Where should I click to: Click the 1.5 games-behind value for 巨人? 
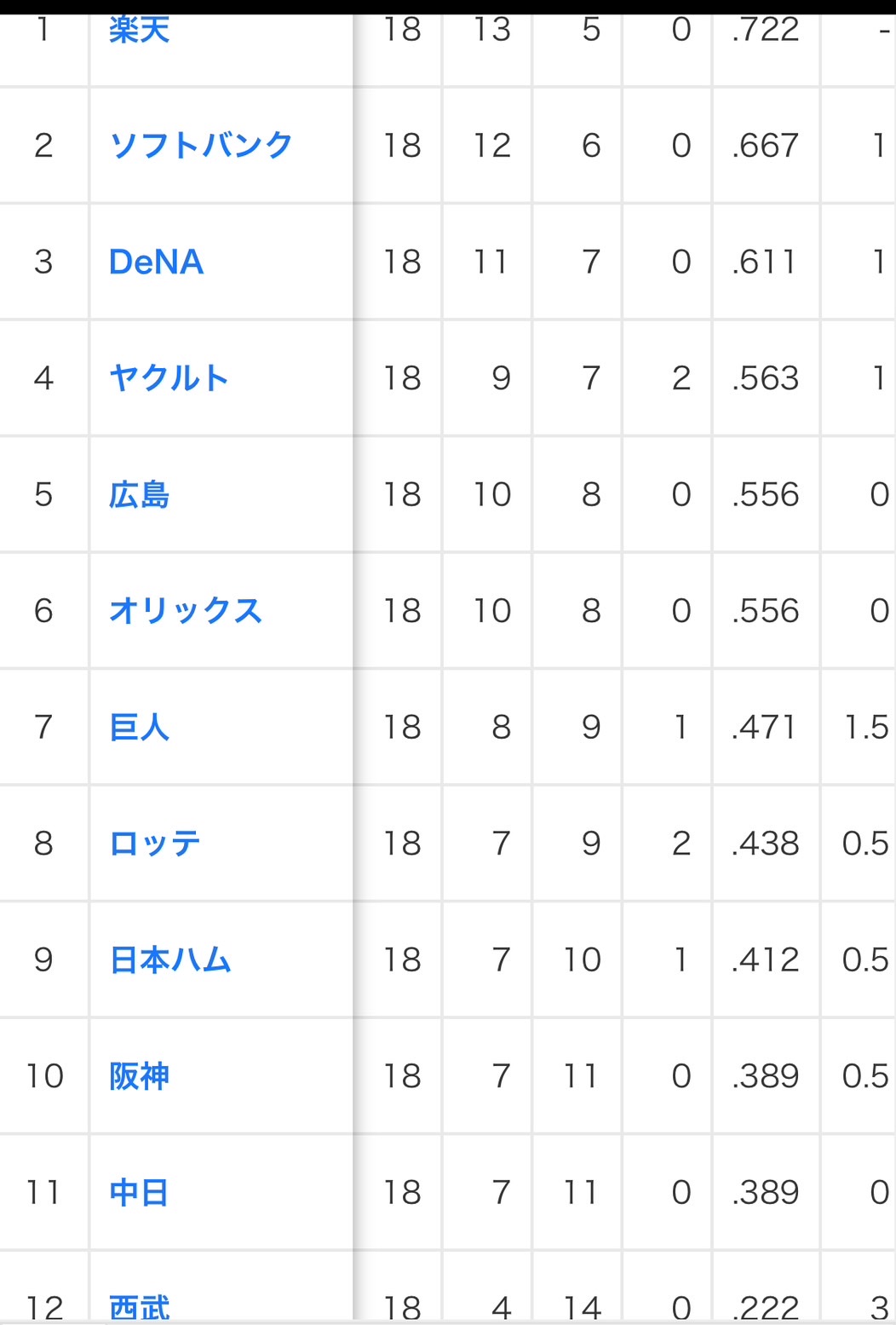(x=865, y=727)
